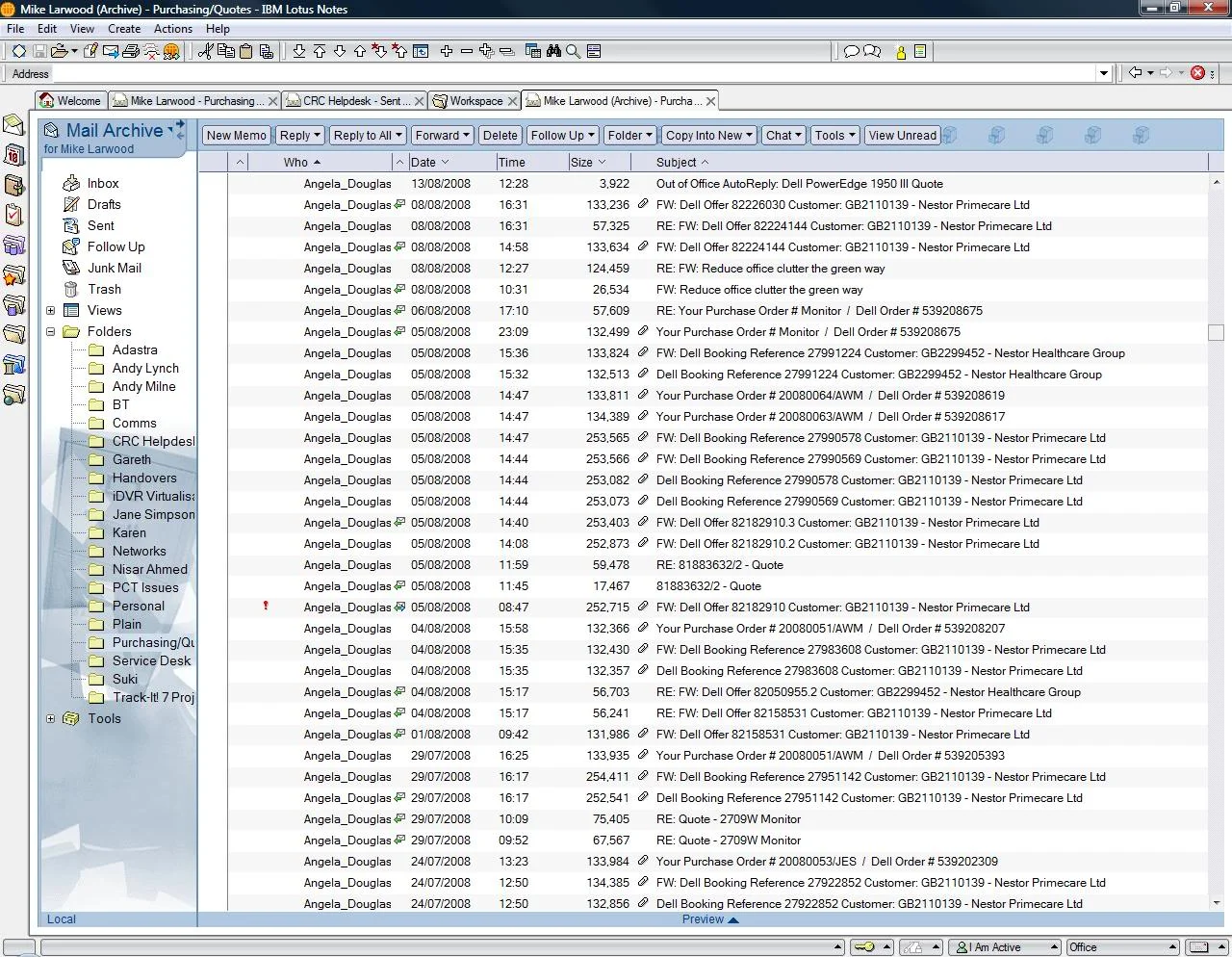Open the Forward dropdown button

coord(442,136)
